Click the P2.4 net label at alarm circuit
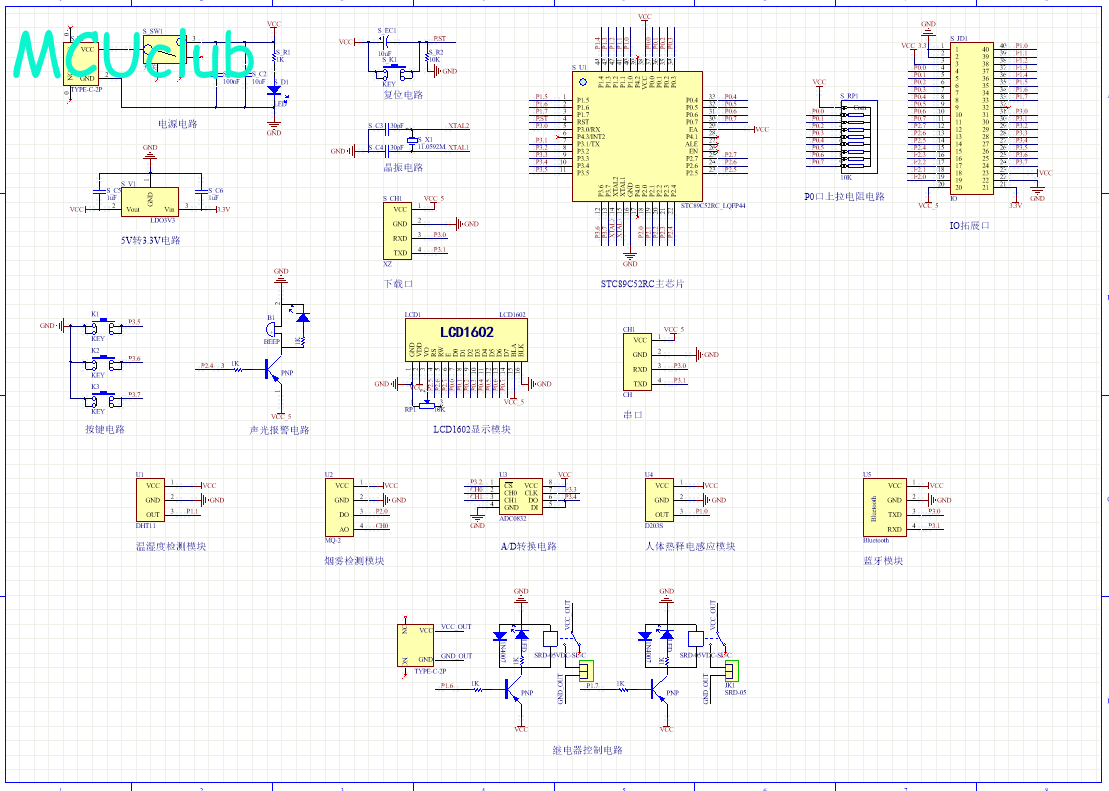Screen dimensions: 1109x791 (x=207, y=366)
